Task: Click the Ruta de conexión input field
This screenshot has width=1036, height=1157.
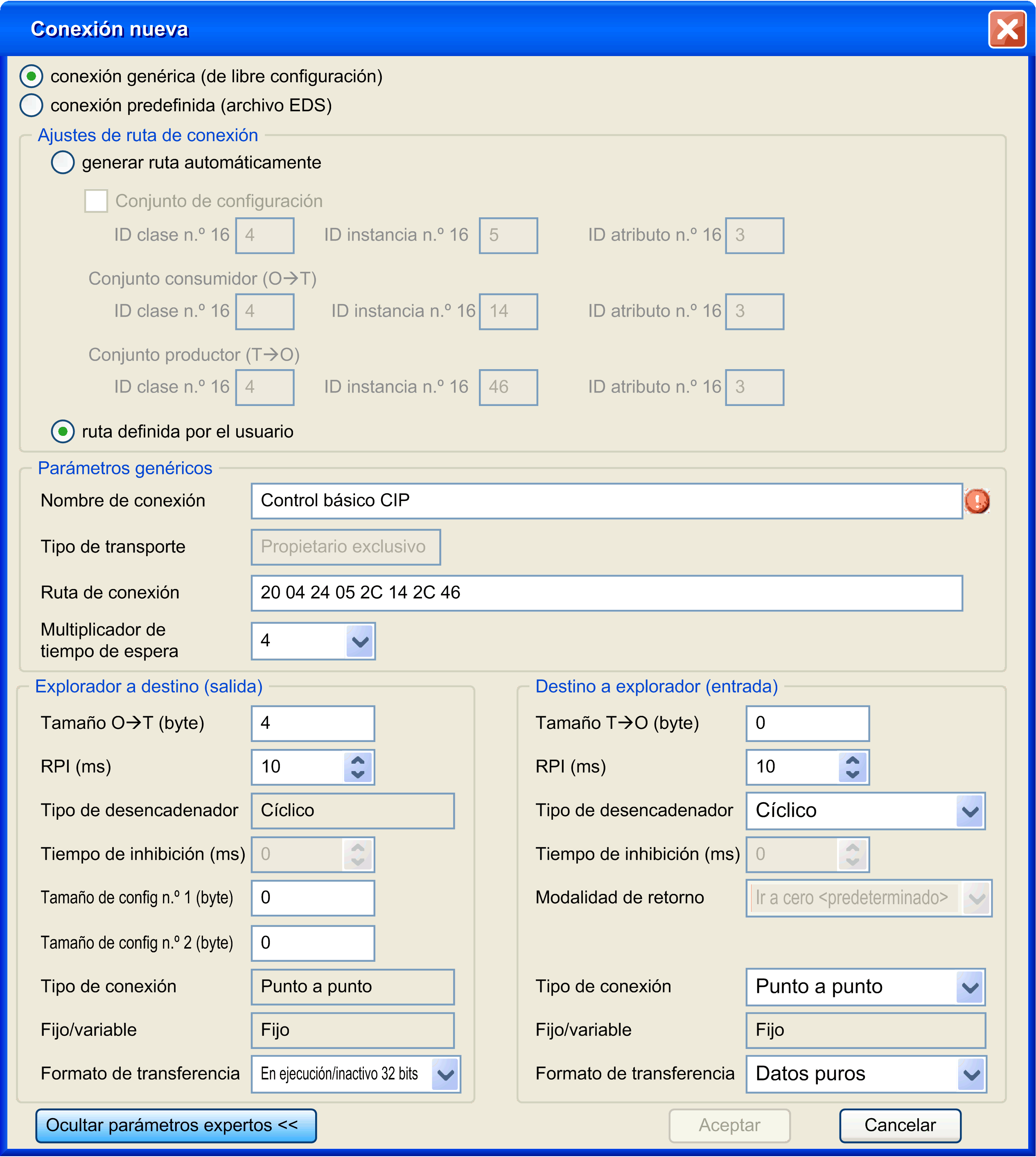Action: coord(606,593)
